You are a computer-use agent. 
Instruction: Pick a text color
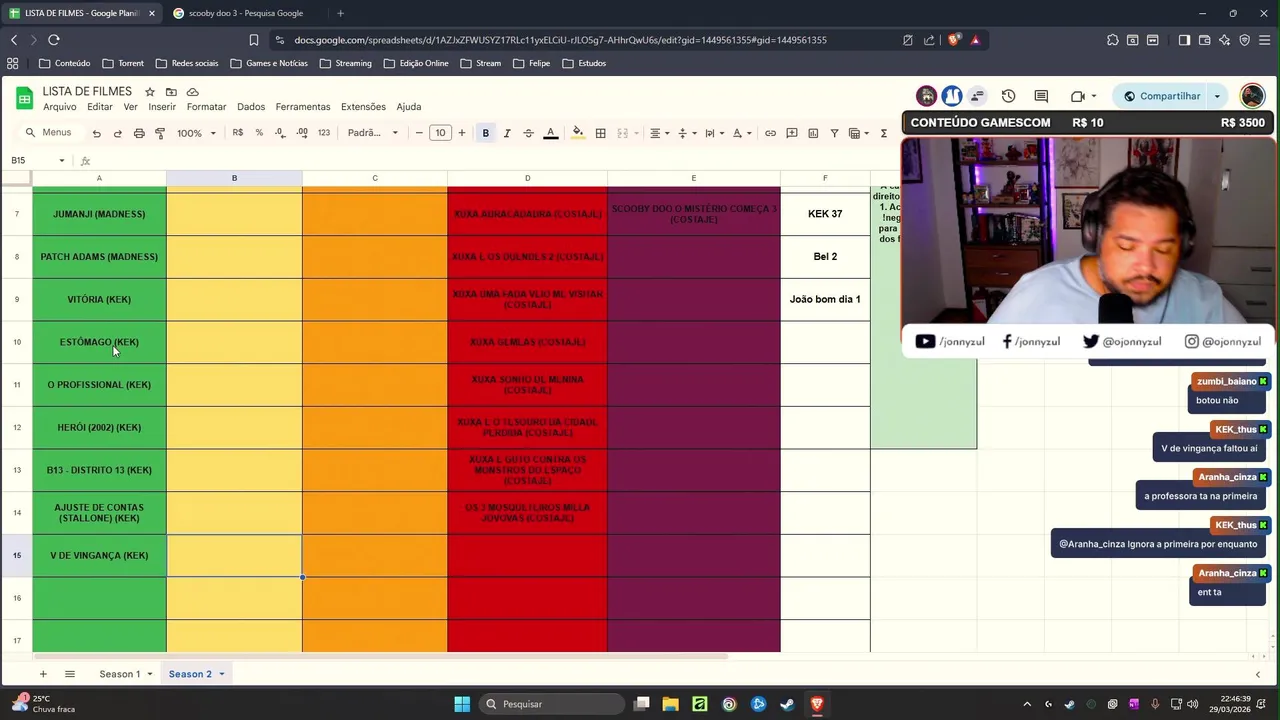coord(550,133)
